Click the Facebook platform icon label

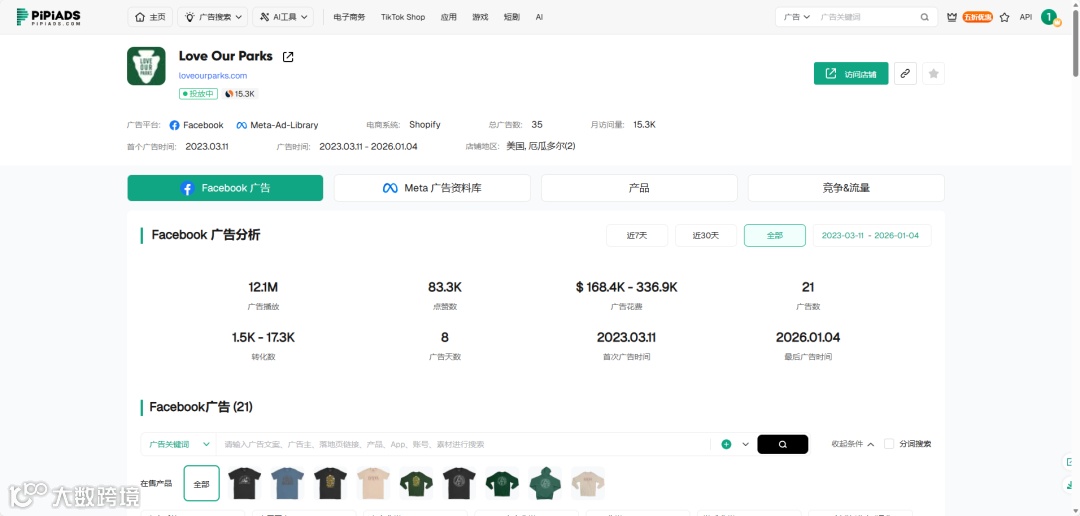click(x=196, y=125)
